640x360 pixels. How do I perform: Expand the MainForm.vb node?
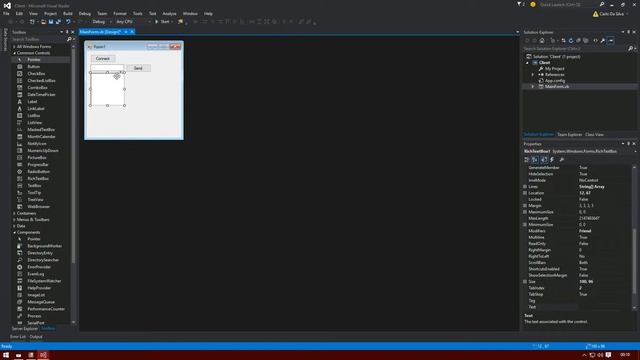[533, 87]
